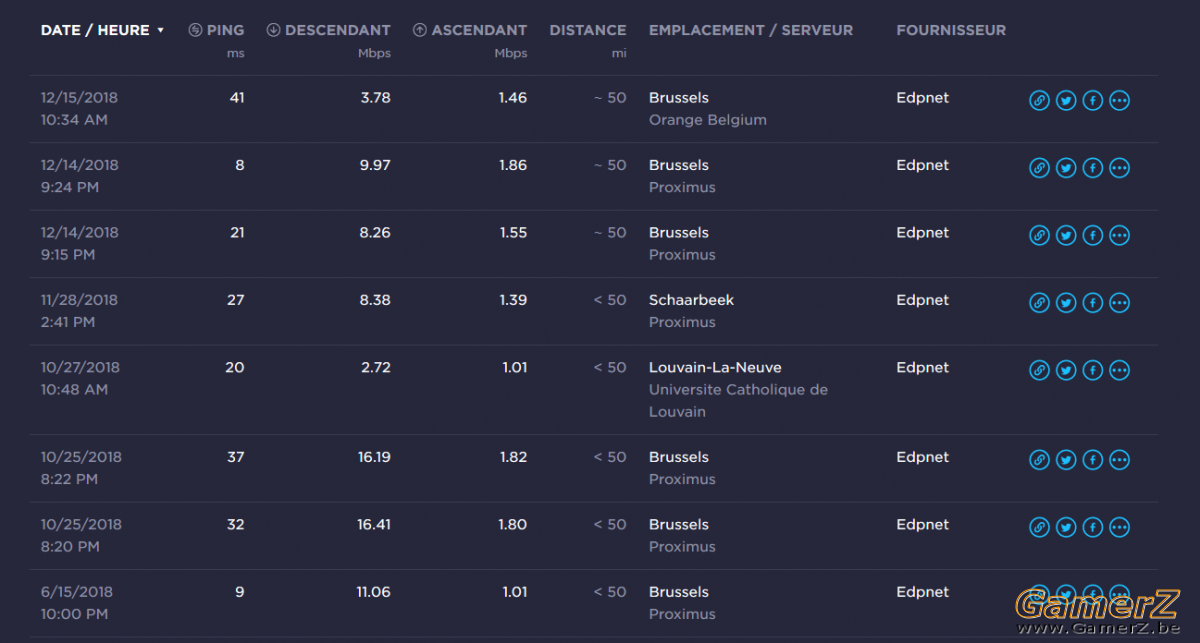Viewport: 1200px width, 643px height.
Task: Select the "1.46" upload value
Action: [513, 98]
